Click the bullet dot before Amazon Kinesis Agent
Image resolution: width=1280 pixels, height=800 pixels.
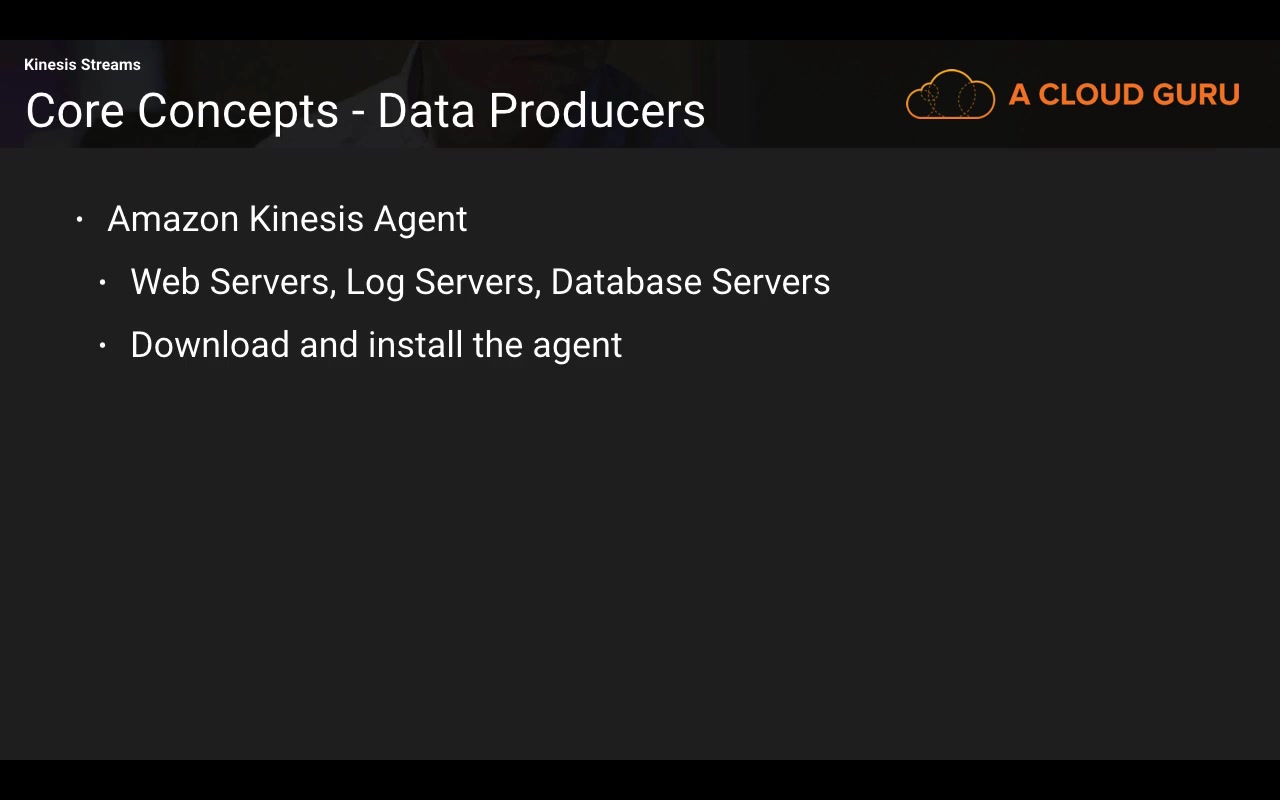80,219
